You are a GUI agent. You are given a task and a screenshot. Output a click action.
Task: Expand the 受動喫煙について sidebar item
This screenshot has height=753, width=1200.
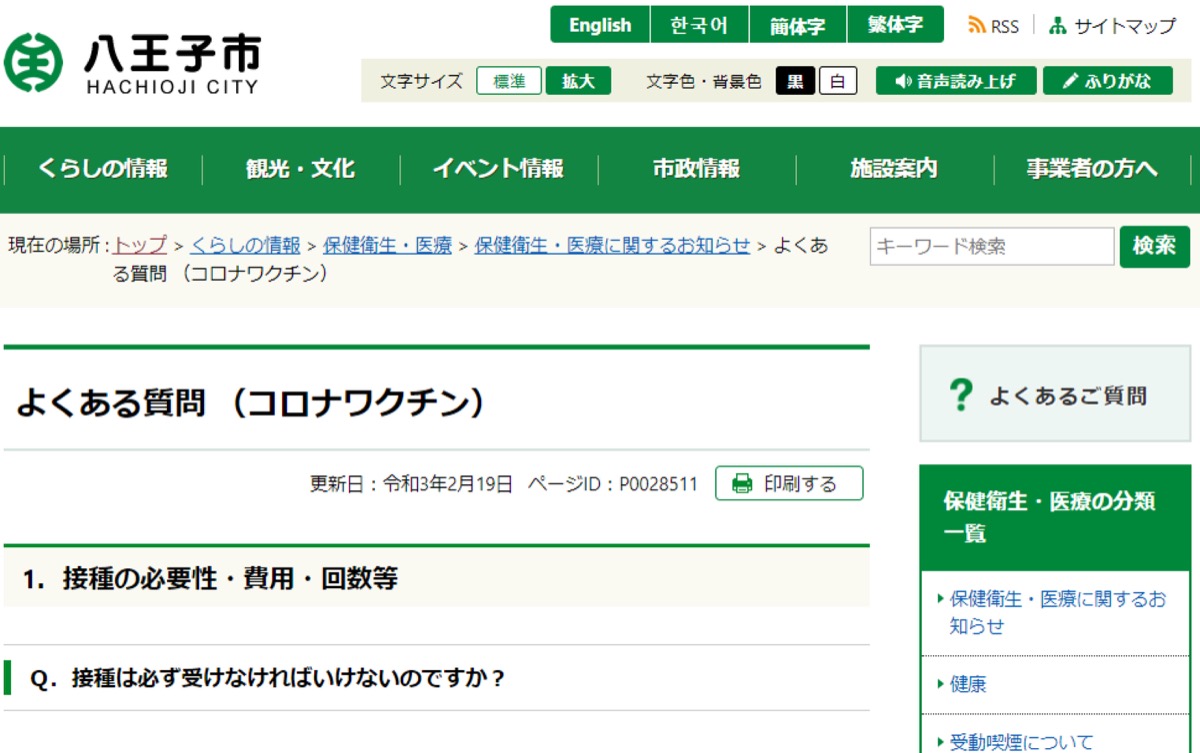(x=1020, y=742)
